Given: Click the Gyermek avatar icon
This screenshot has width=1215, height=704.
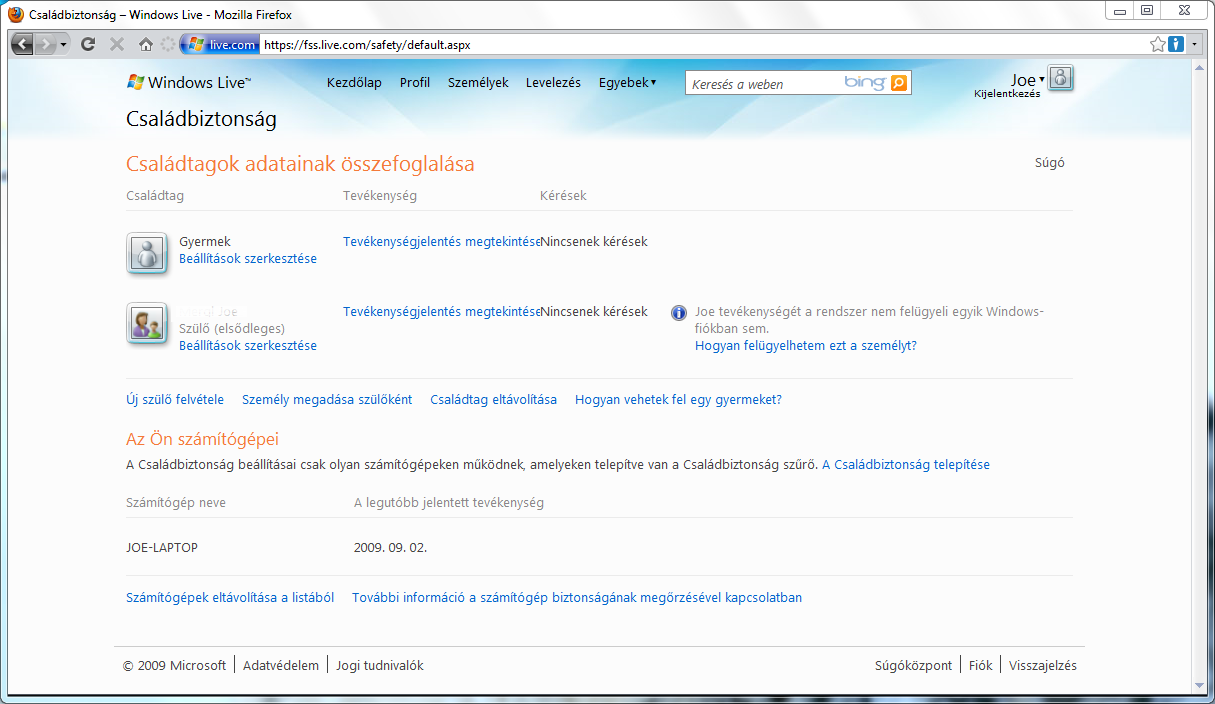Looking at the screenshot, I should click(147, 253).
